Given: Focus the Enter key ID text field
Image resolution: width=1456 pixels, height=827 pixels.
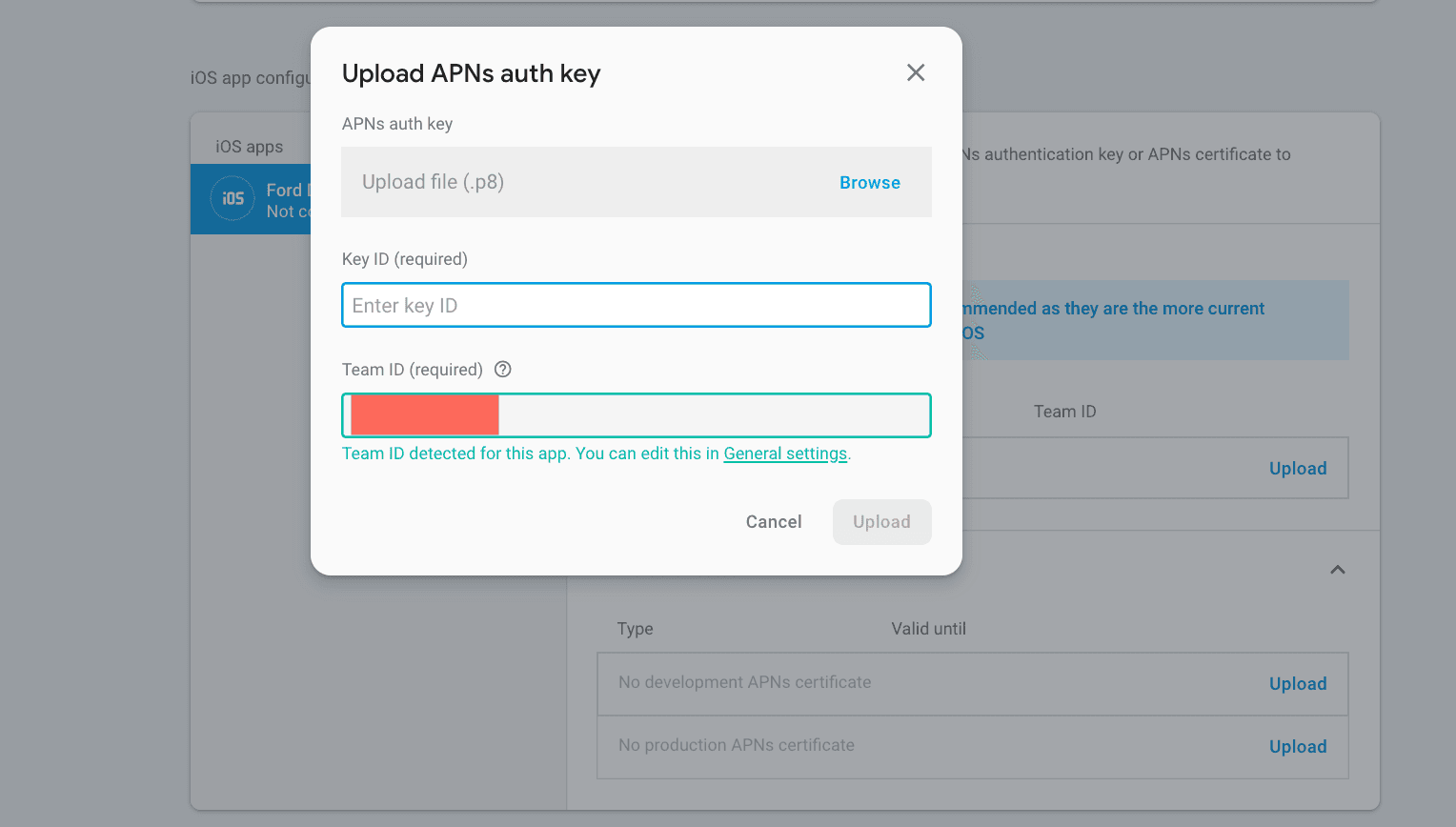Looking at the screenshot, I should click(x=636, y=306).
